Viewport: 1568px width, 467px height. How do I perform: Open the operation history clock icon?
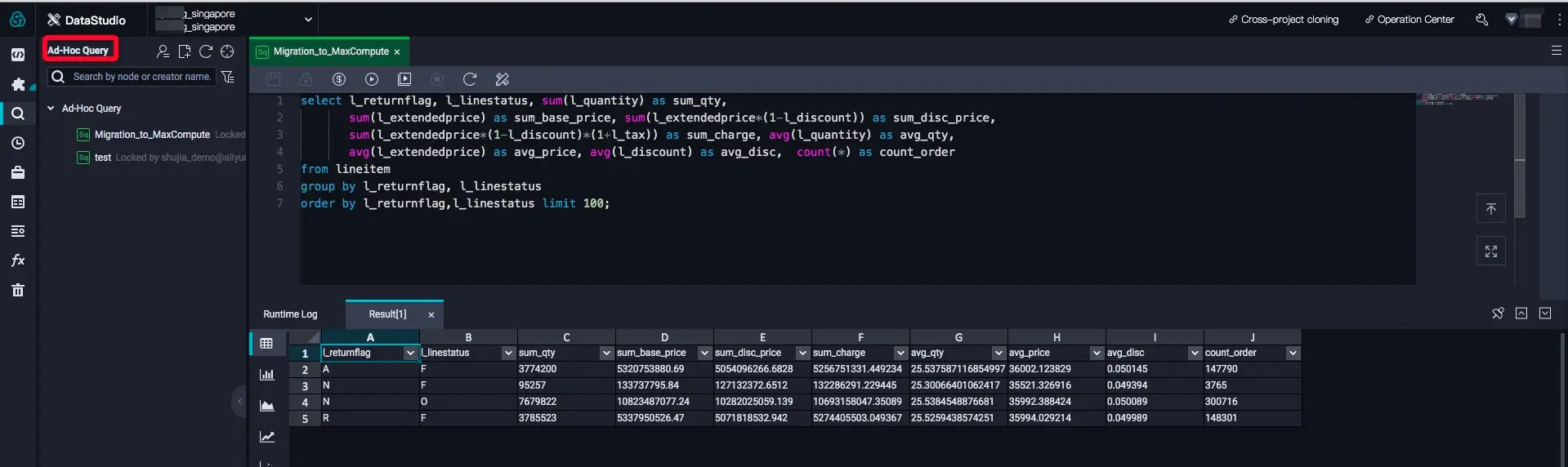18,143
